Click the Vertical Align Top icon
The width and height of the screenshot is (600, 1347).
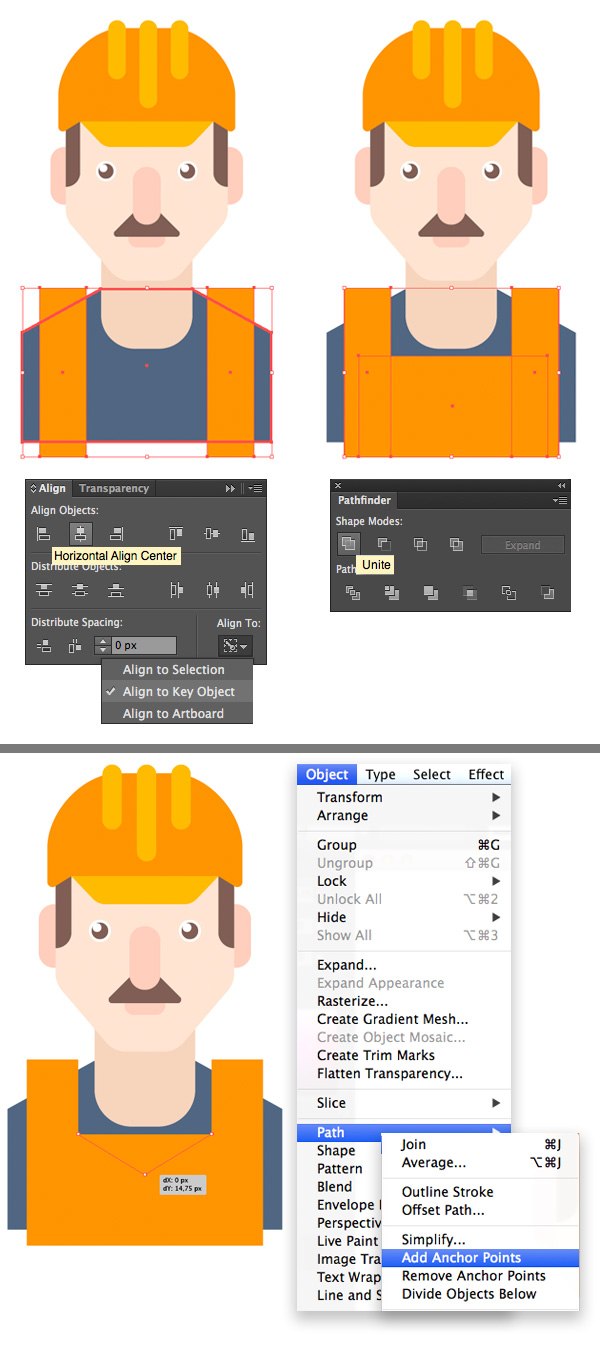click(176, 534)
